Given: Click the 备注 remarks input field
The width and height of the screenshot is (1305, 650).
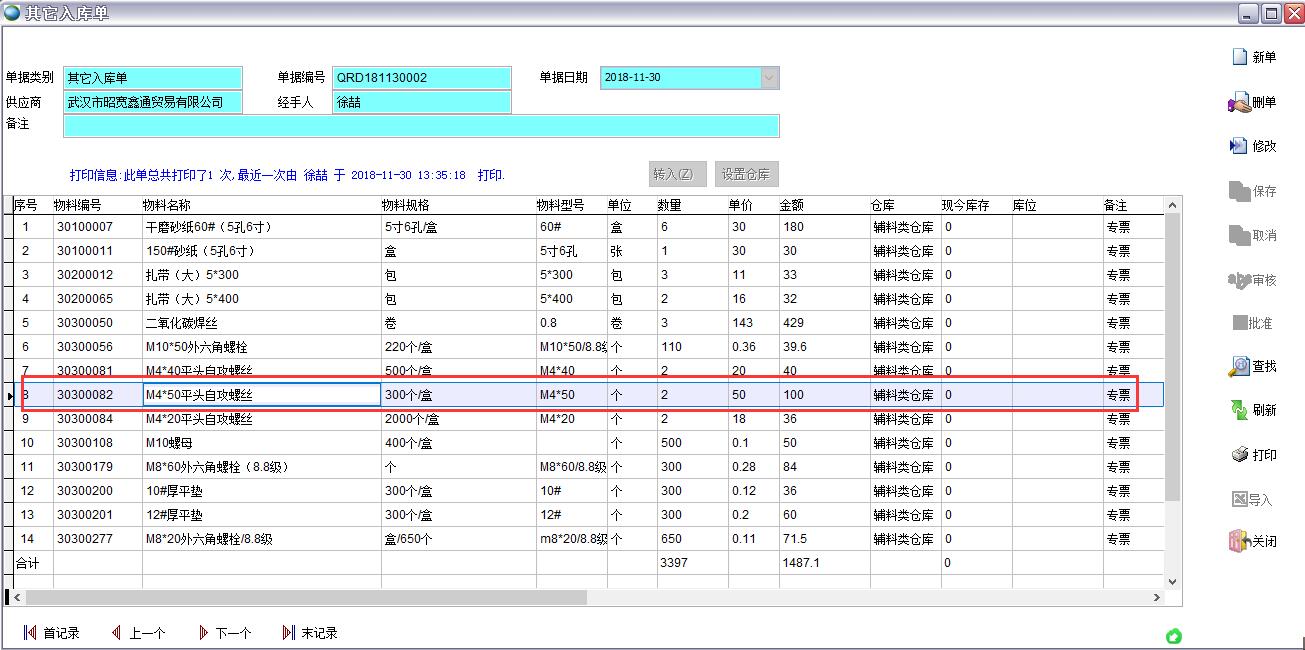Looking at the screenshot, I should coord(420,125).
